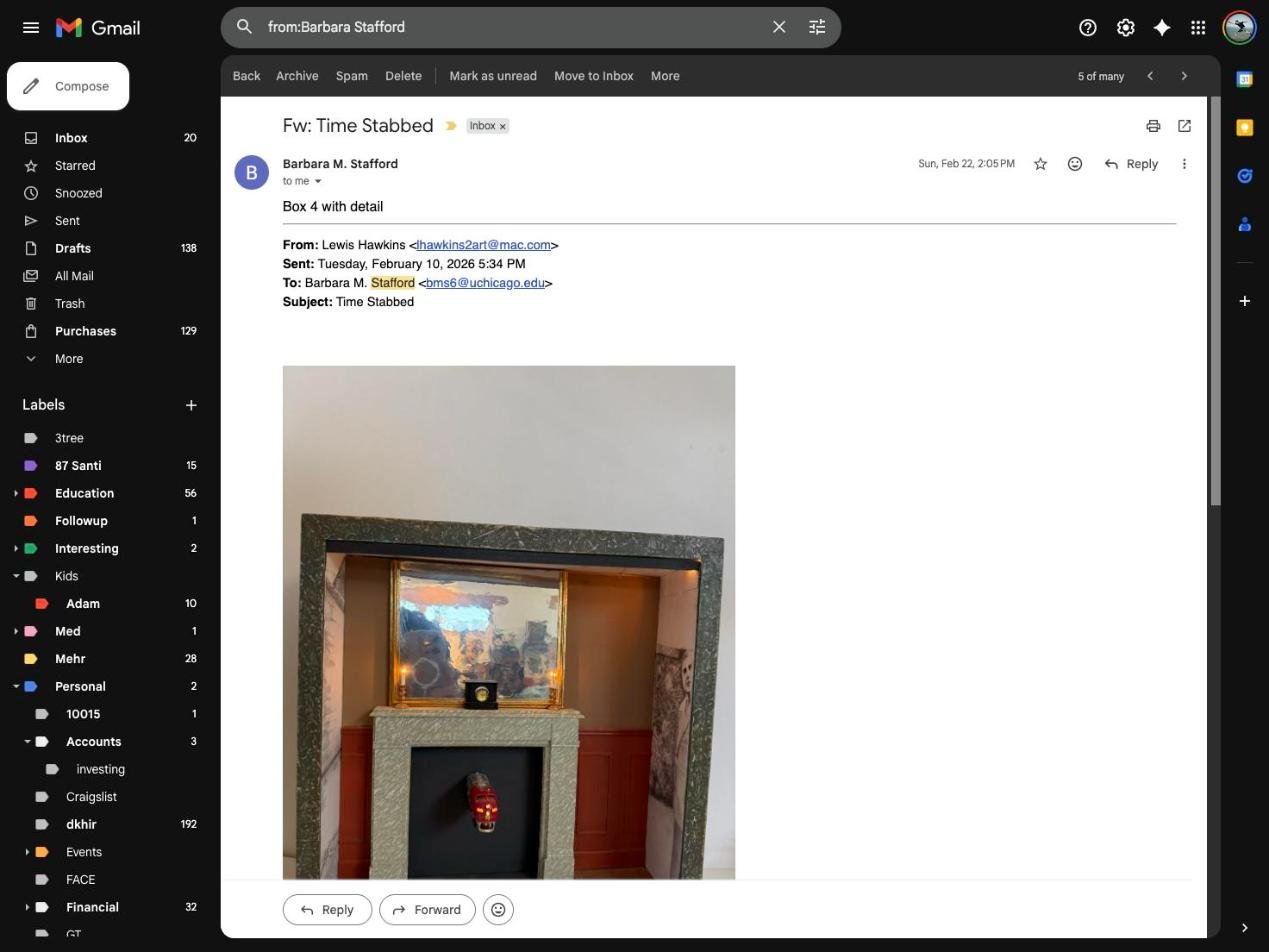The width and height of the screenshot is (1269, 952).
Task: Open email in new window icon
Action: [1184, 126]
